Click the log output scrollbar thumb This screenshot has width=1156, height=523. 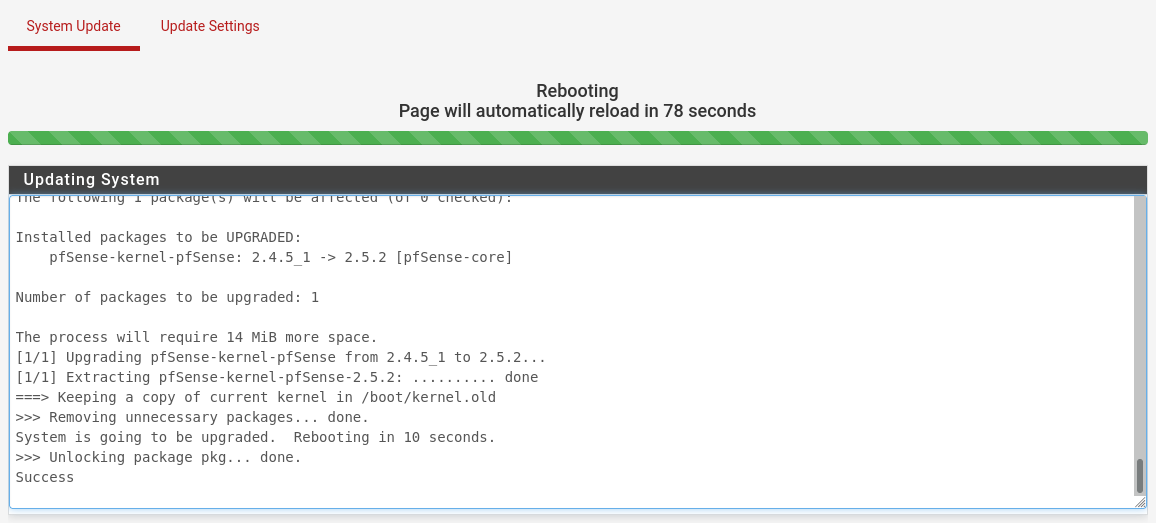coord(1139,476)
